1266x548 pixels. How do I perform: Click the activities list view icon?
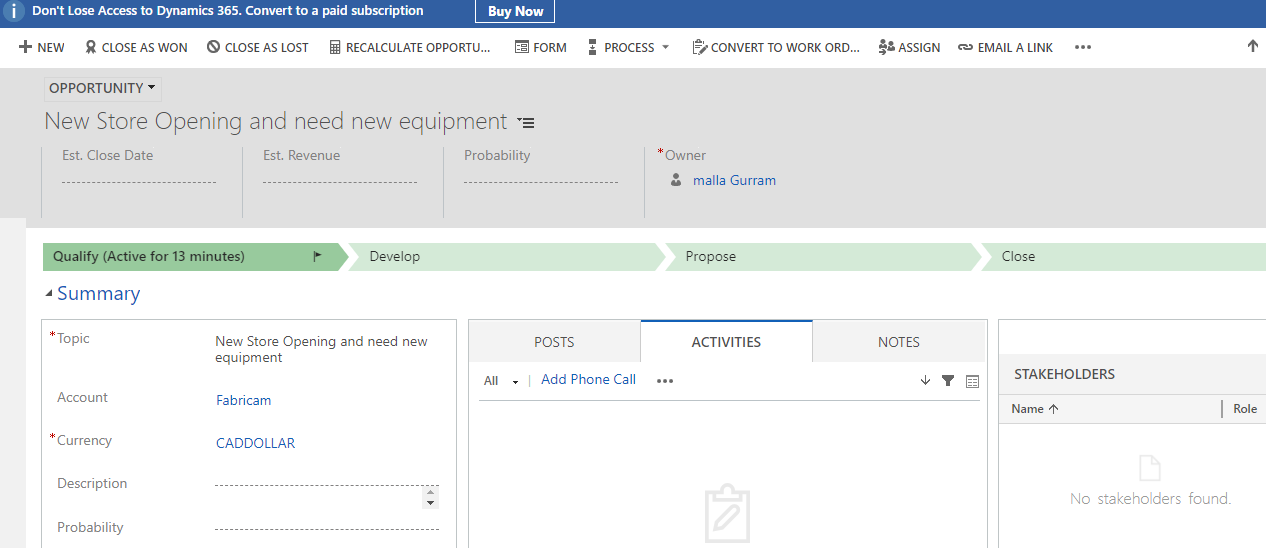click(973, 381)
